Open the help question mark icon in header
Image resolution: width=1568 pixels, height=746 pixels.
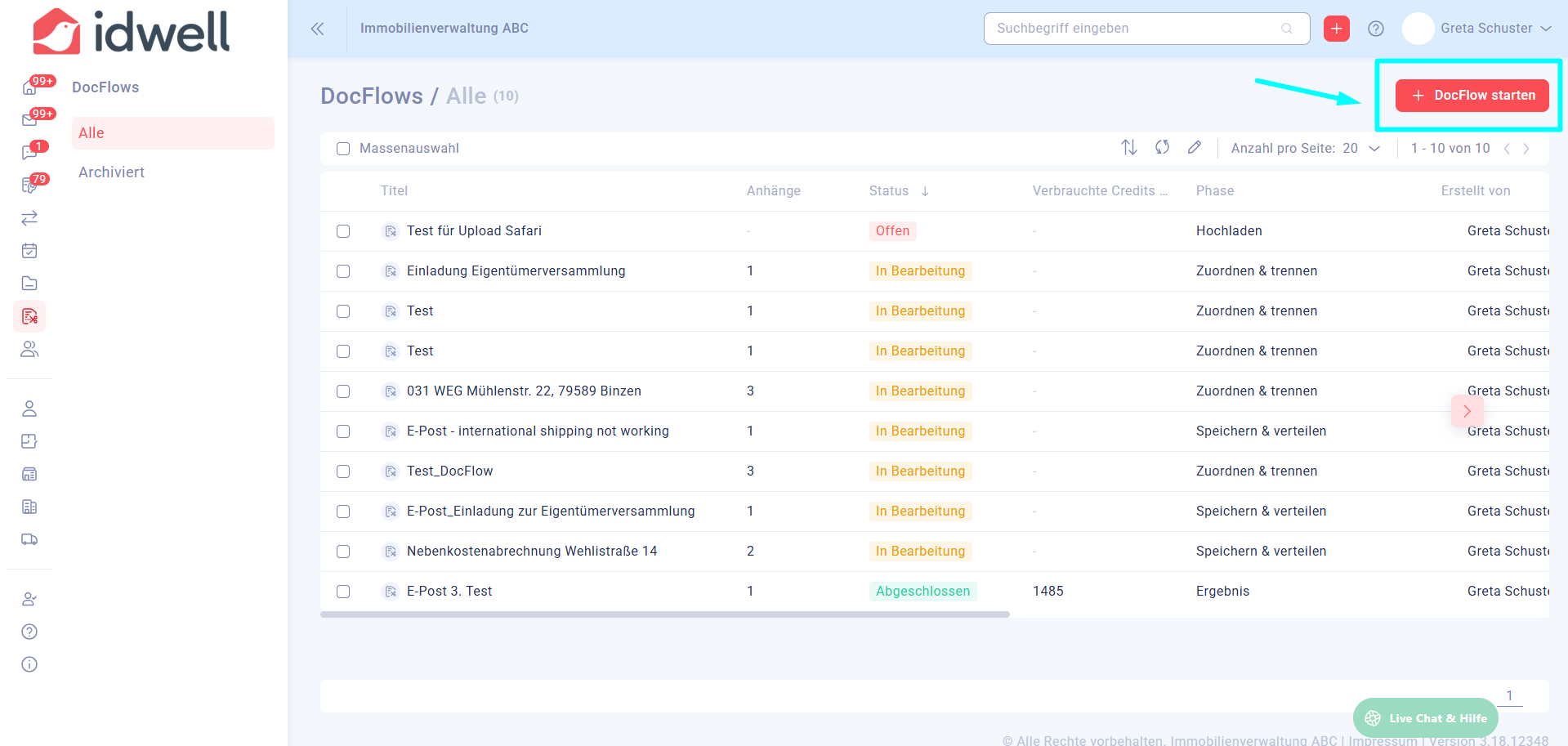coord(1376,29)
